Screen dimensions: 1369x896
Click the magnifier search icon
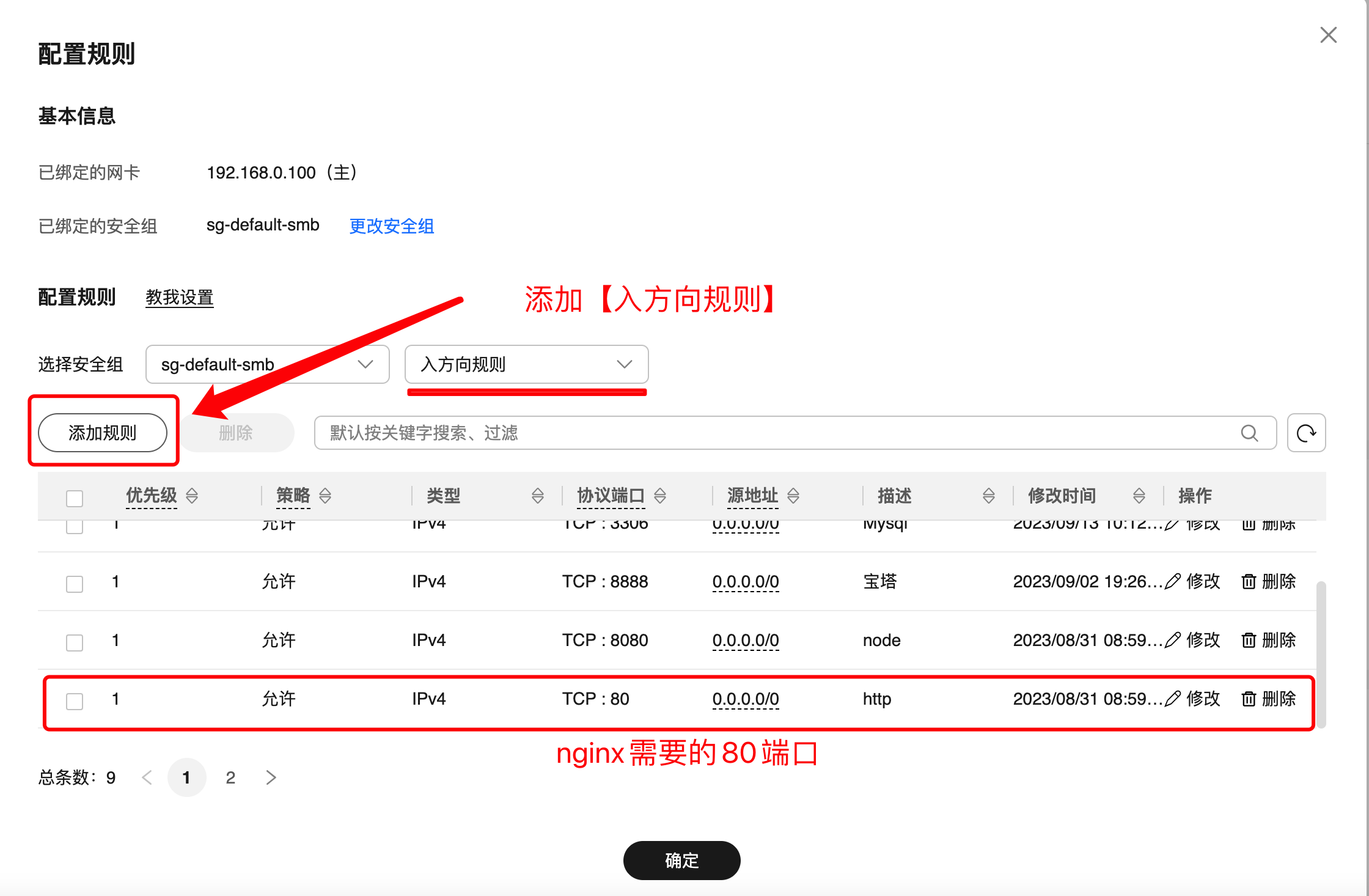click(x=1249, y=433)
